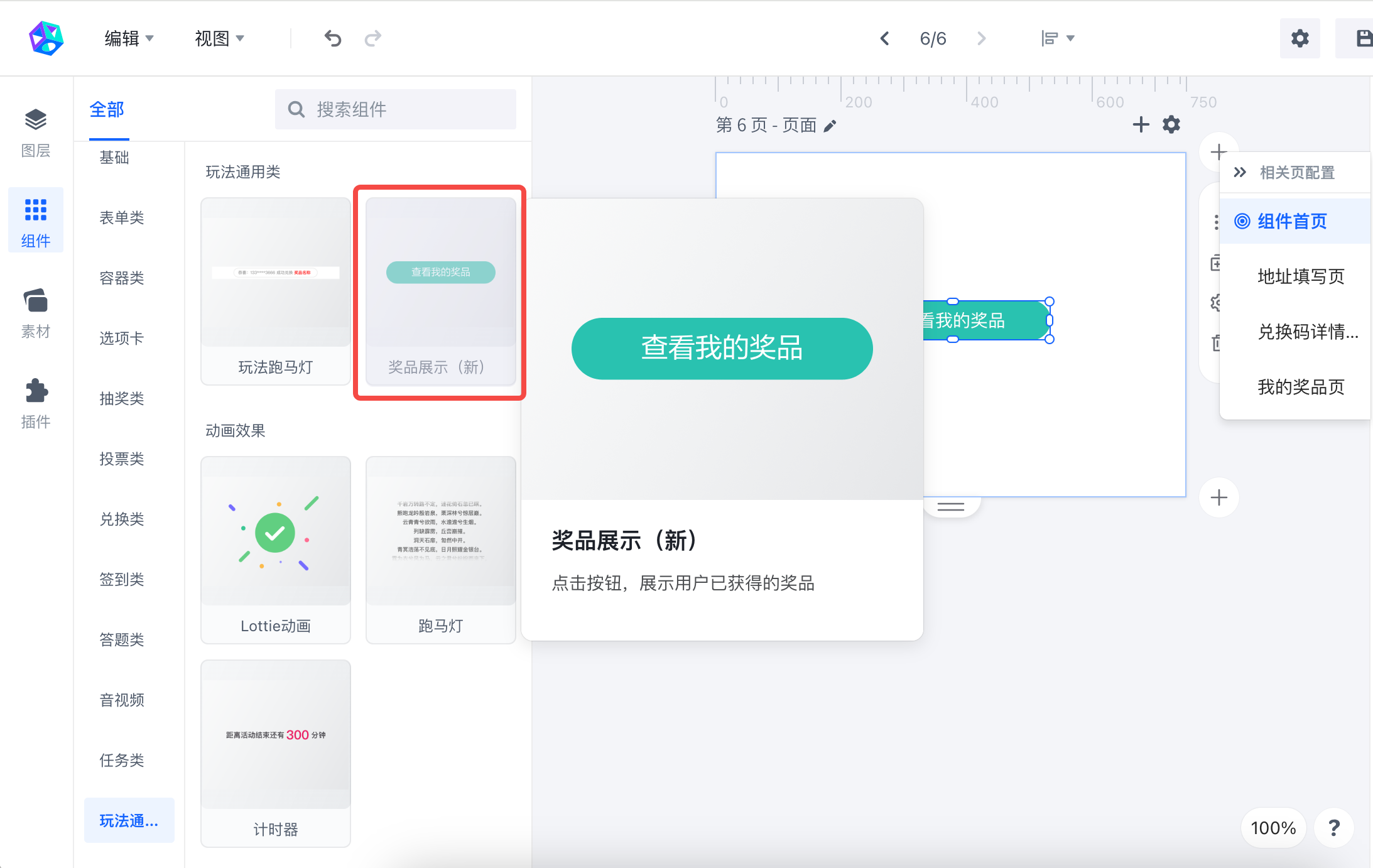Edit page name with pencil icon
Screen dimensions: 1373x868
[x=830, y=126]
